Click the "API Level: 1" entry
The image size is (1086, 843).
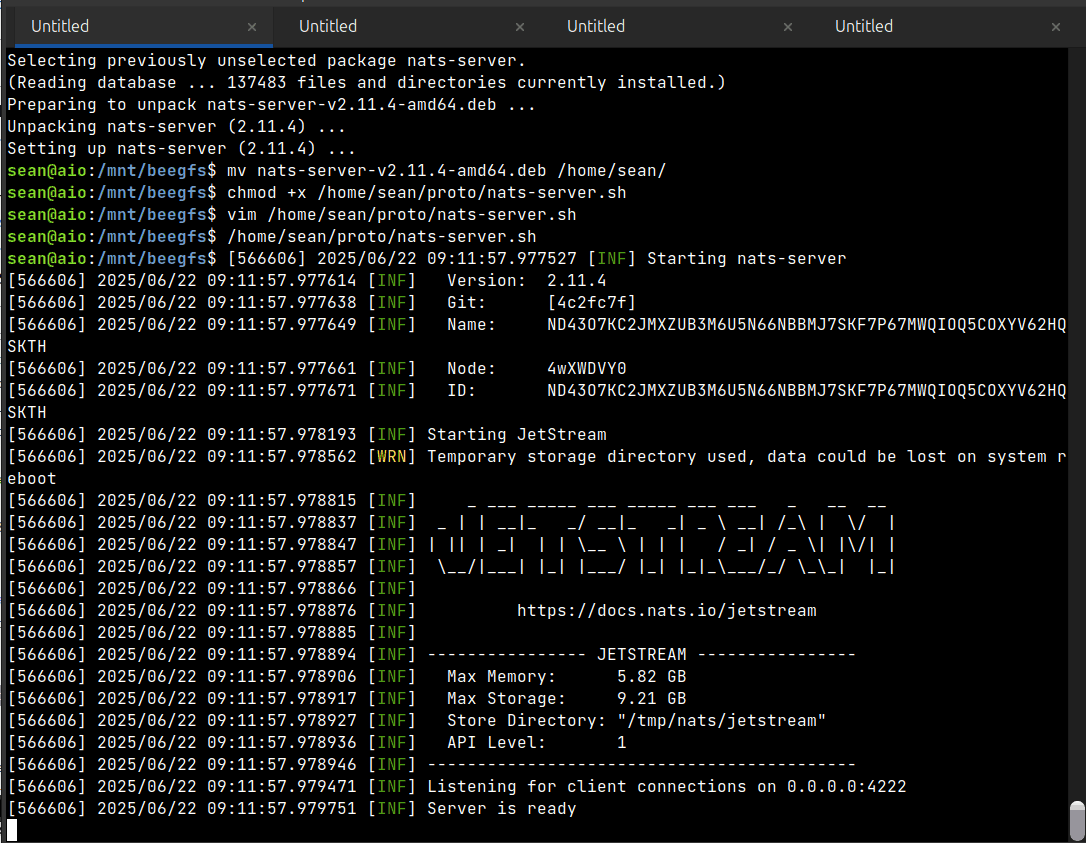(x=537, y=743)
